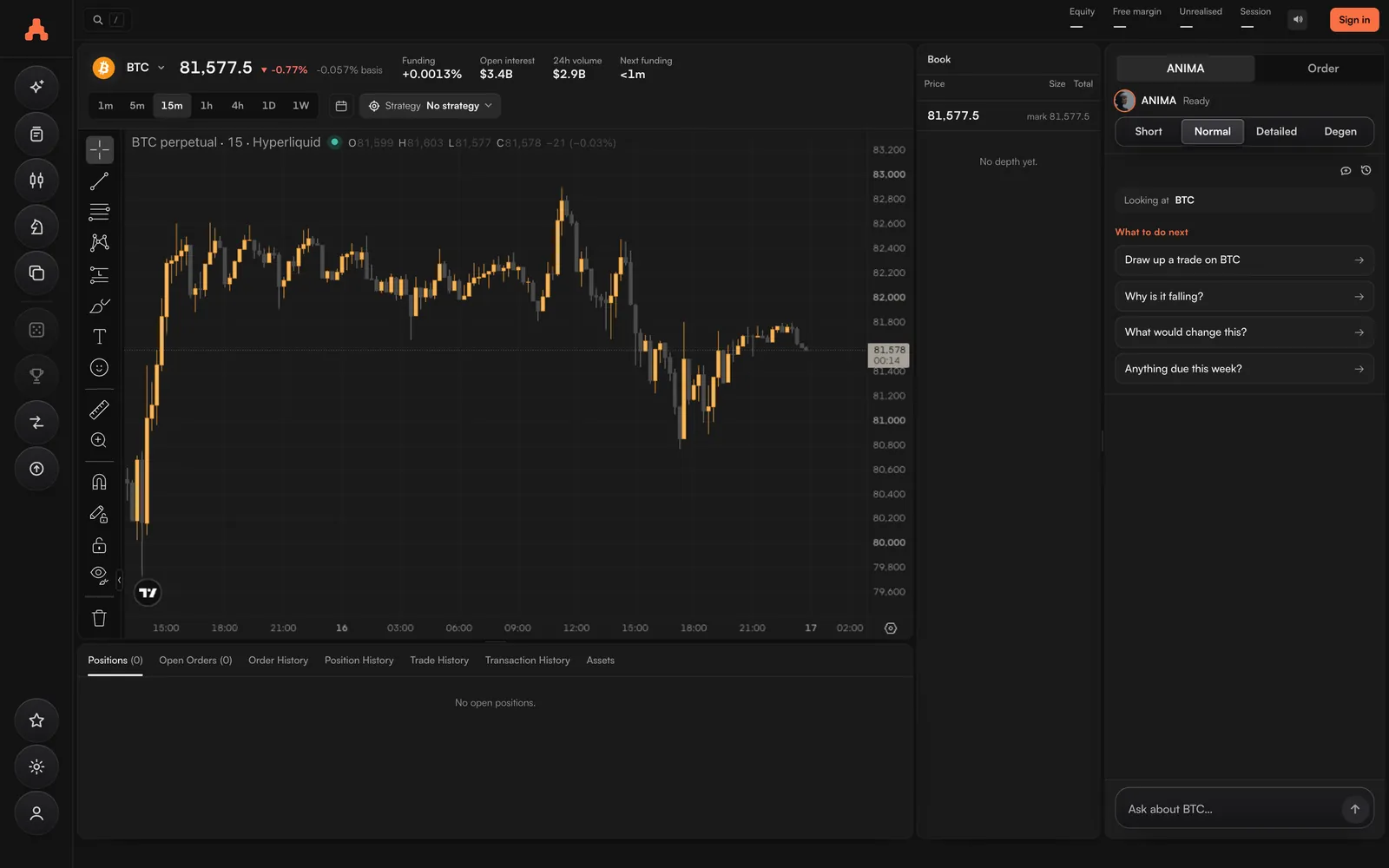The width and height of the screenshot is (1389, 868).
Task: Select the ruler measure tool
Action: (100, 409)
